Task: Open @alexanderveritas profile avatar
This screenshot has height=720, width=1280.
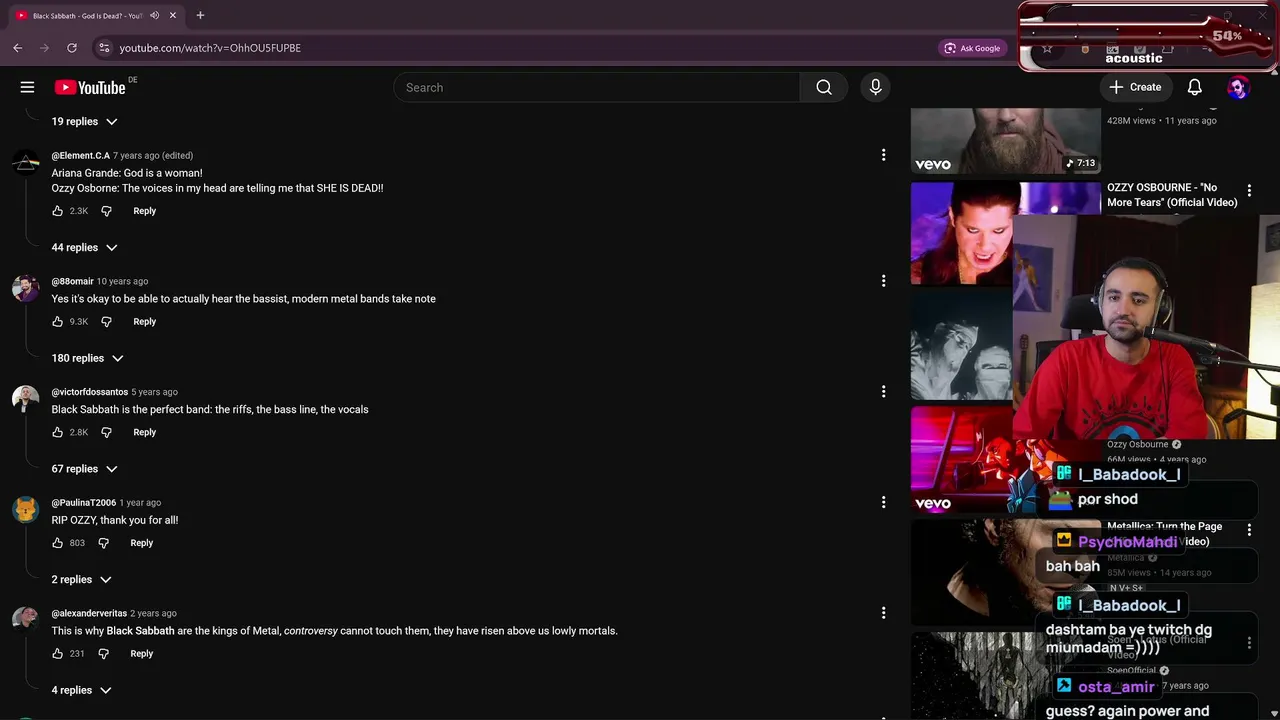Action: 25,621
